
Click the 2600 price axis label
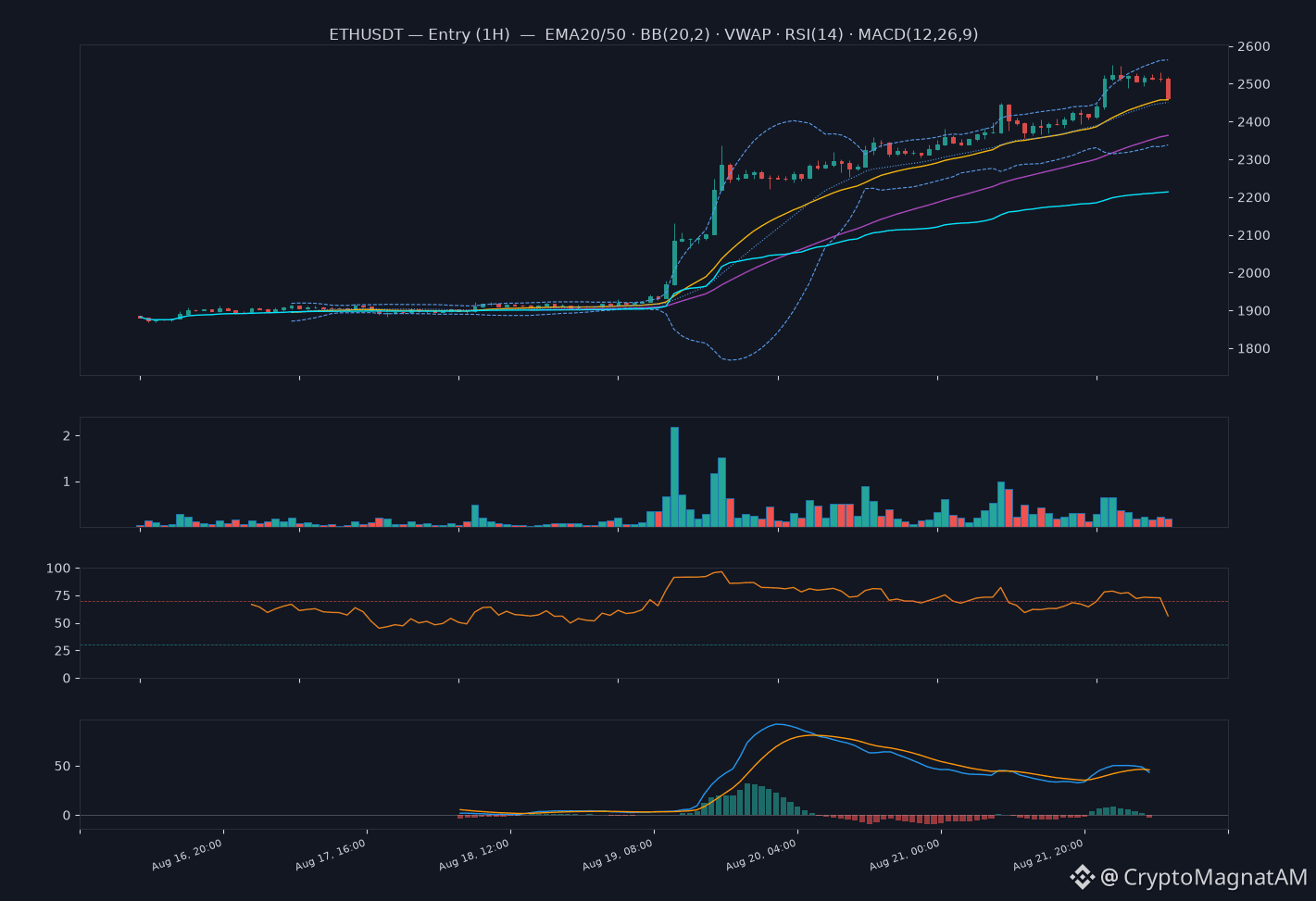[x=1252, y=46]
